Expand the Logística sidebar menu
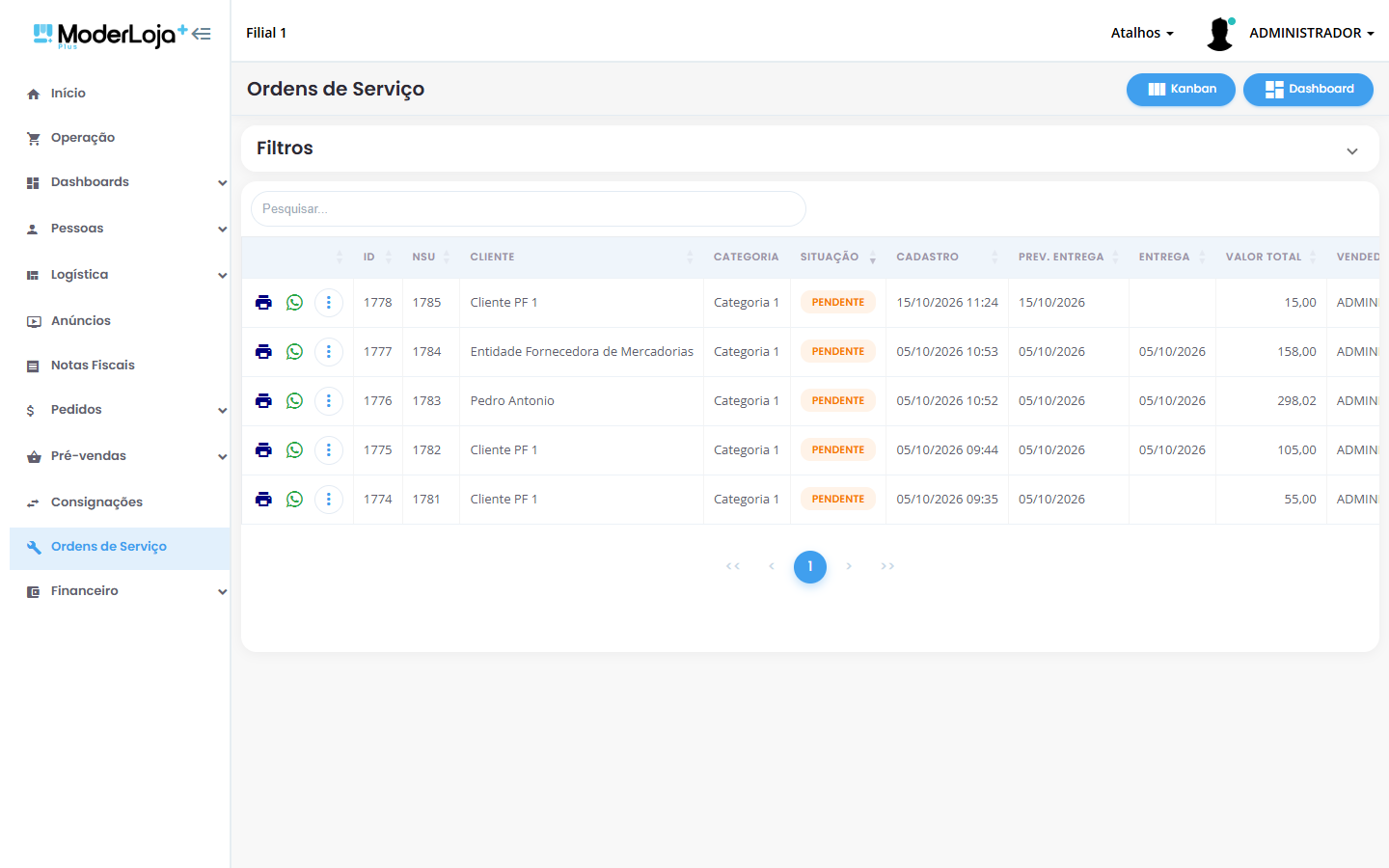1389x868 pixels. coord(120,275)
